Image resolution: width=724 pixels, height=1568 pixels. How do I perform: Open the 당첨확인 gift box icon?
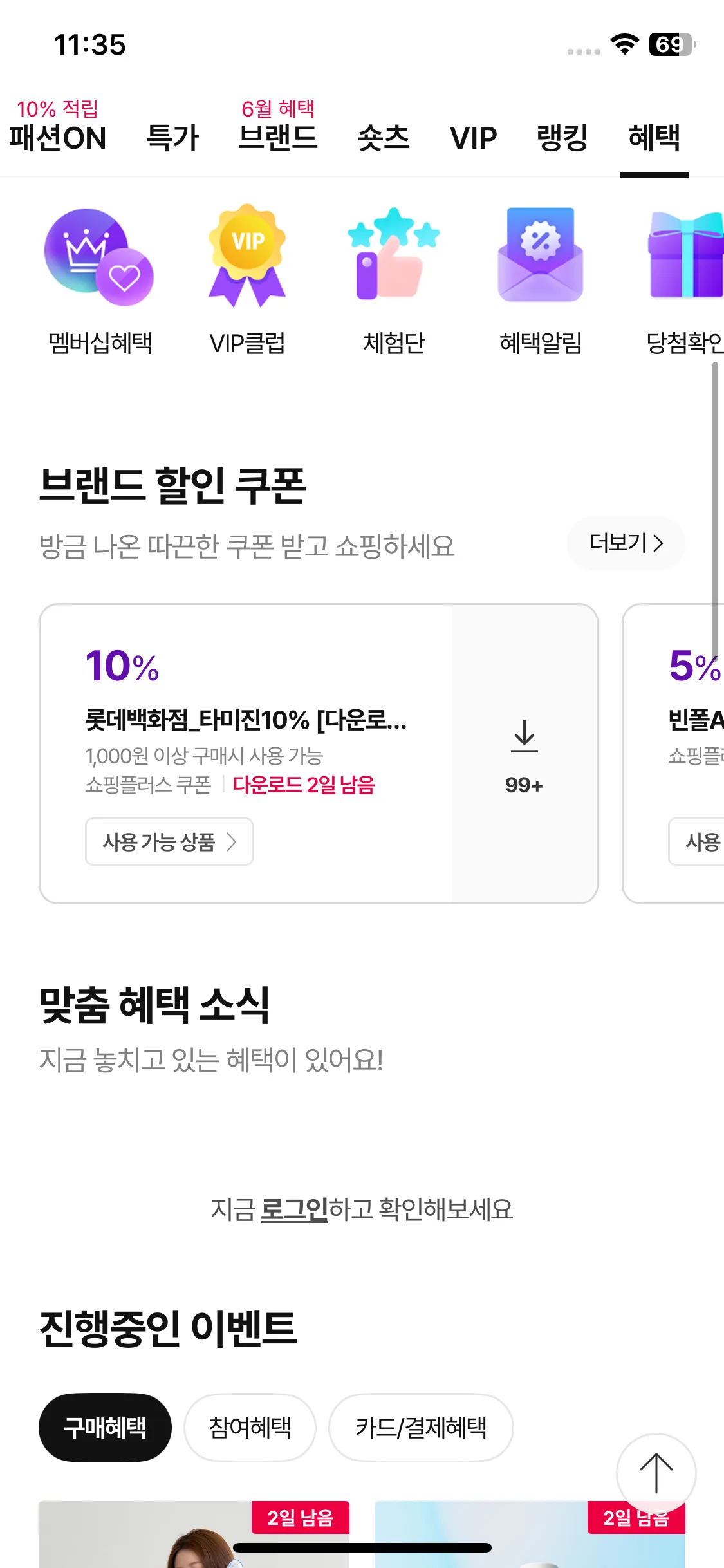685,255
